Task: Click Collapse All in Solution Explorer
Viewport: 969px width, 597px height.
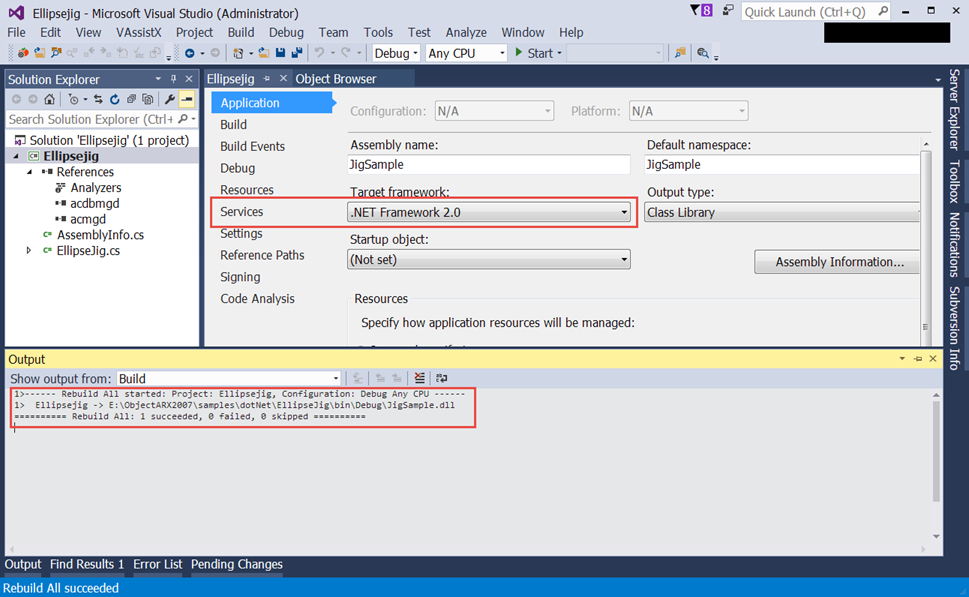Action: (x=131, y=99)
